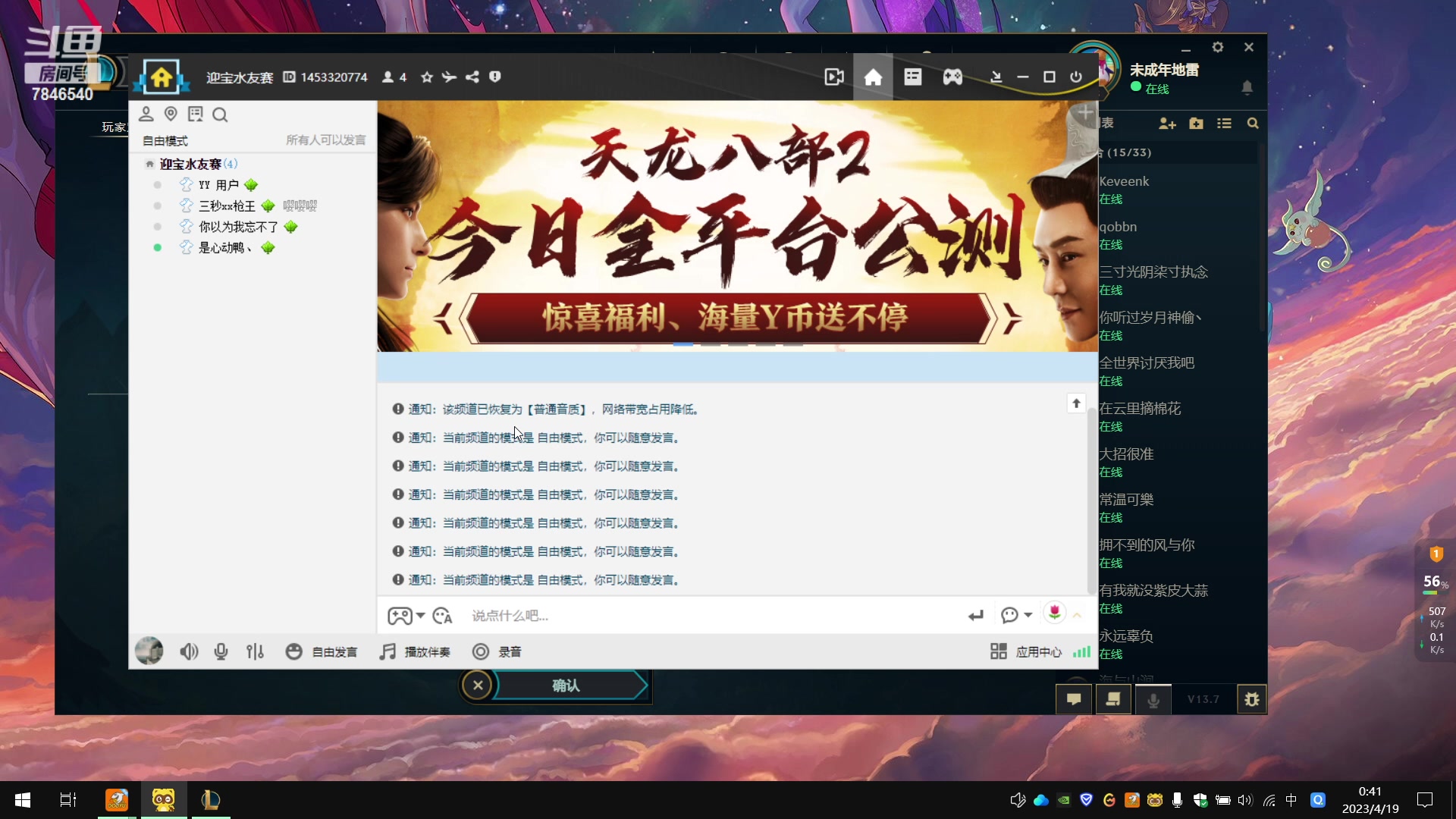Click the user avatar in bottom bar
1456x819 pixels.
tap(149, 651)
